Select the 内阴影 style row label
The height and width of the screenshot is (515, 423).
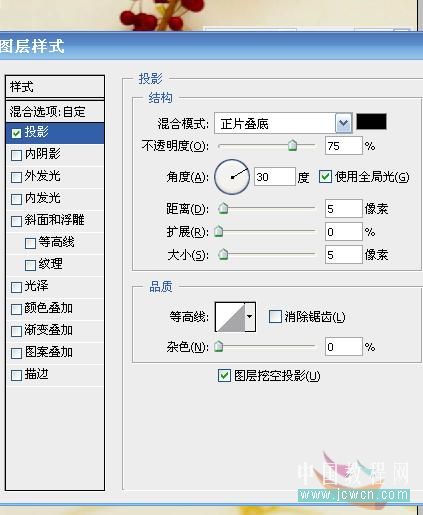[x=43, y=154]
